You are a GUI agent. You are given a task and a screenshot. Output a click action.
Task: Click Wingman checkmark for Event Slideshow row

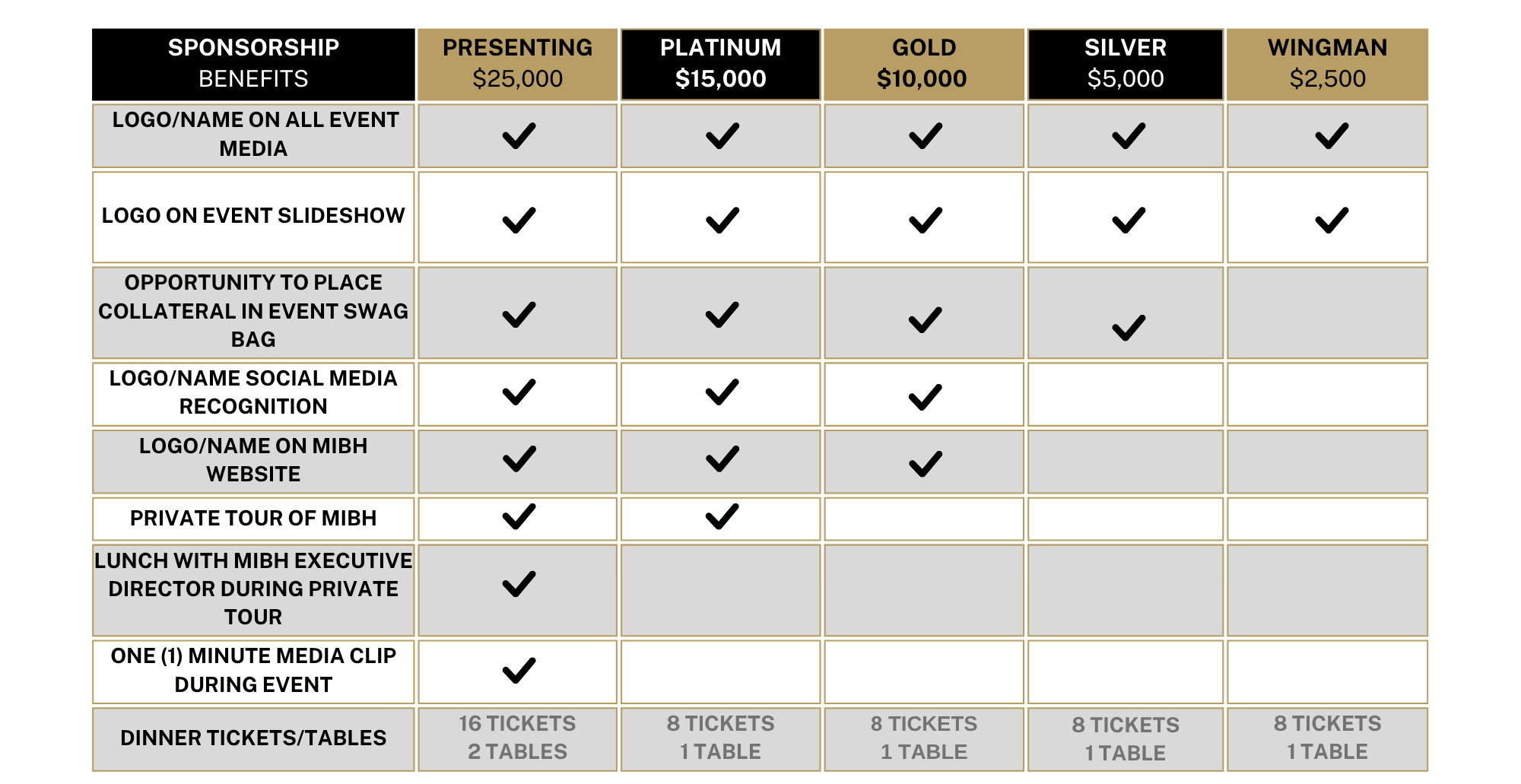click(1332, 221)
